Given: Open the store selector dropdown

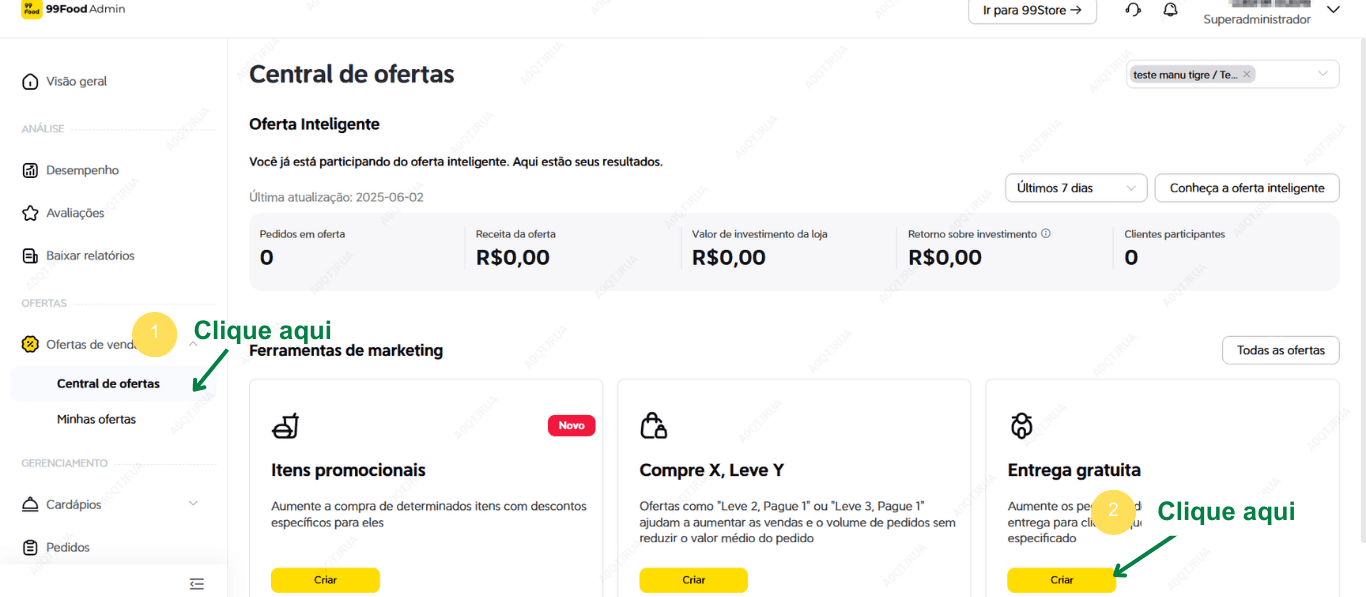Looking at the screenshot, I should click(x=1323, y=74).
